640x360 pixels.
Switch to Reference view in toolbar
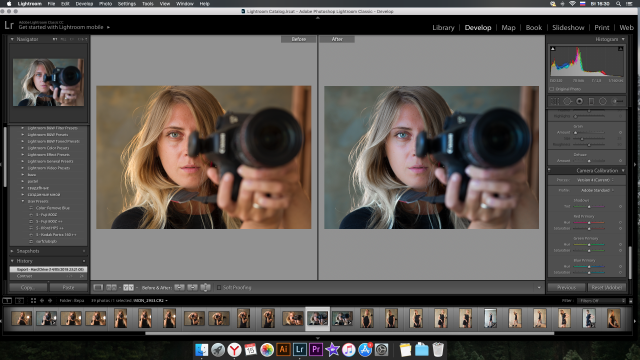(x=111, y=287)
